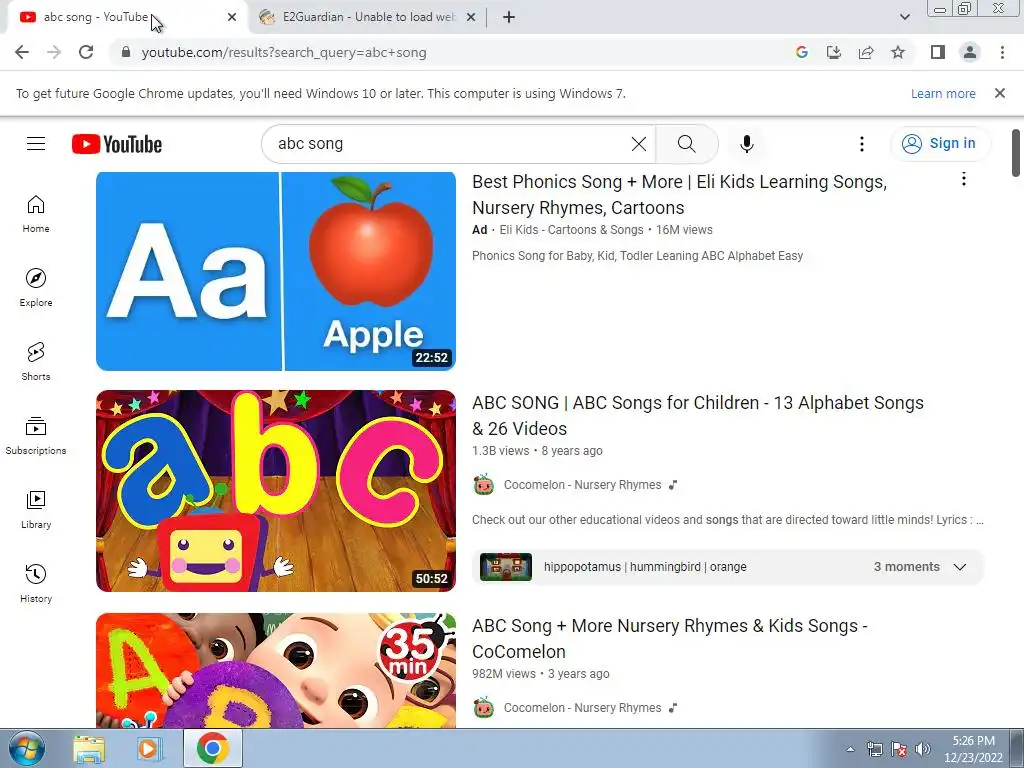Click the Phonics Song for Baby description text
Screen dimensions: 1024x768
pos(637,256)
